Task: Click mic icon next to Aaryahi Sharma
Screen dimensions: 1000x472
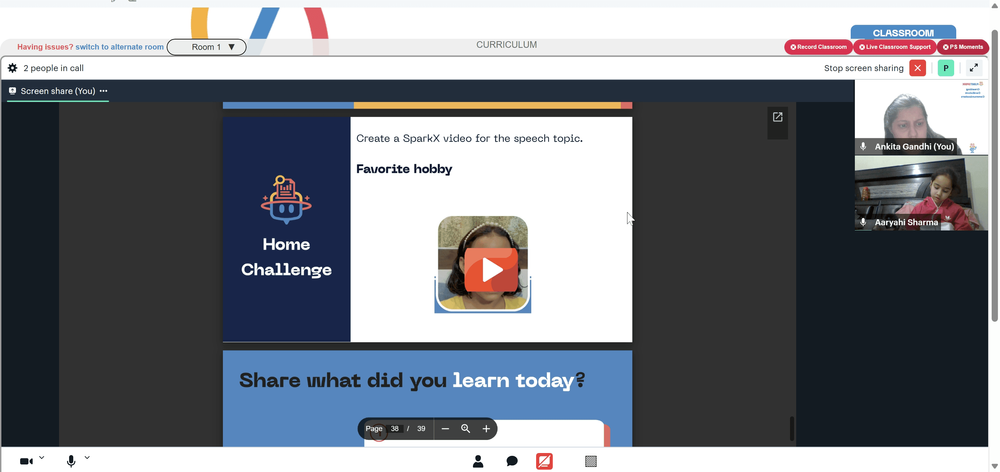Action: click(863, 223)
